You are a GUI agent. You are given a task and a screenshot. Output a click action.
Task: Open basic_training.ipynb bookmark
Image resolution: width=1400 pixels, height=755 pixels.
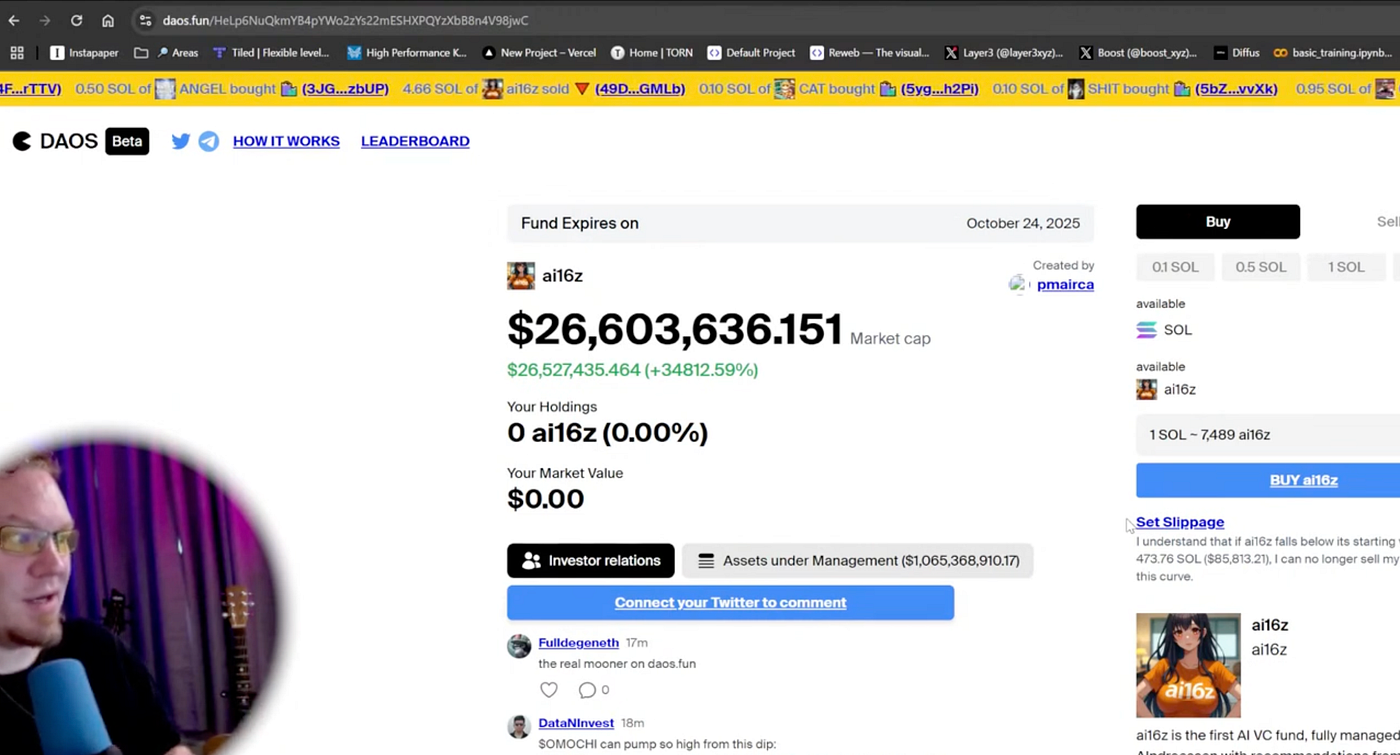(1335, 53)
